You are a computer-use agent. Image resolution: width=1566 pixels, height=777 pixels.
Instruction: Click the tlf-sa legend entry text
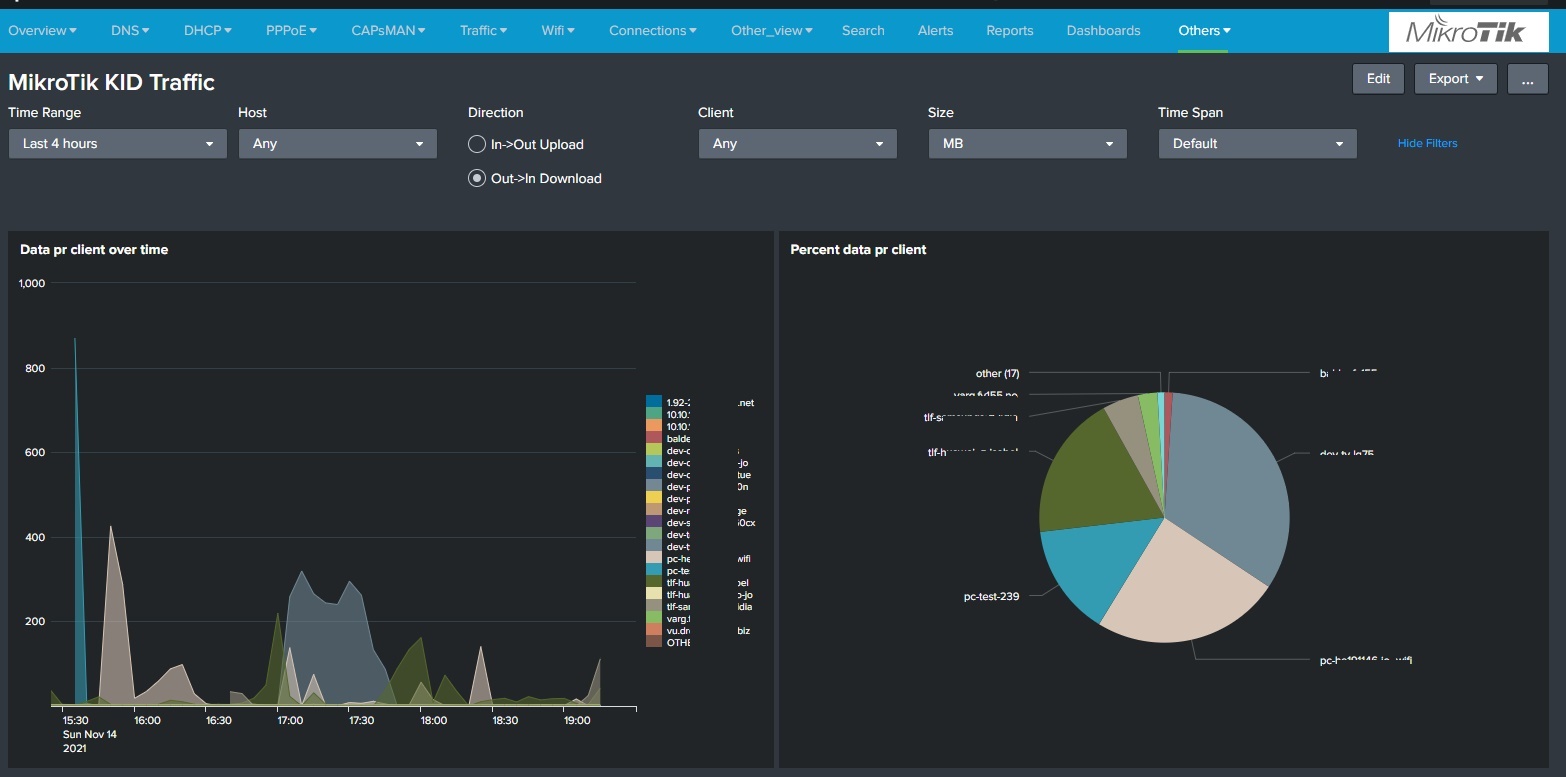tap(709, 606)
